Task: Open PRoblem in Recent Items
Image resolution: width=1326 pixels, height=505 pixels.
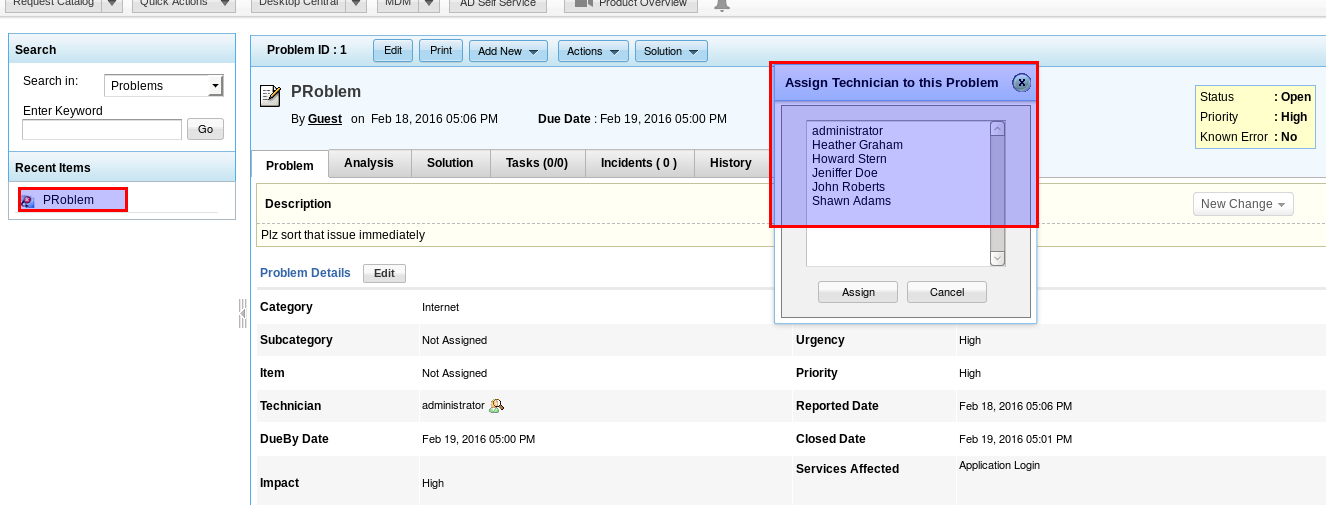Action: [68, 200]
